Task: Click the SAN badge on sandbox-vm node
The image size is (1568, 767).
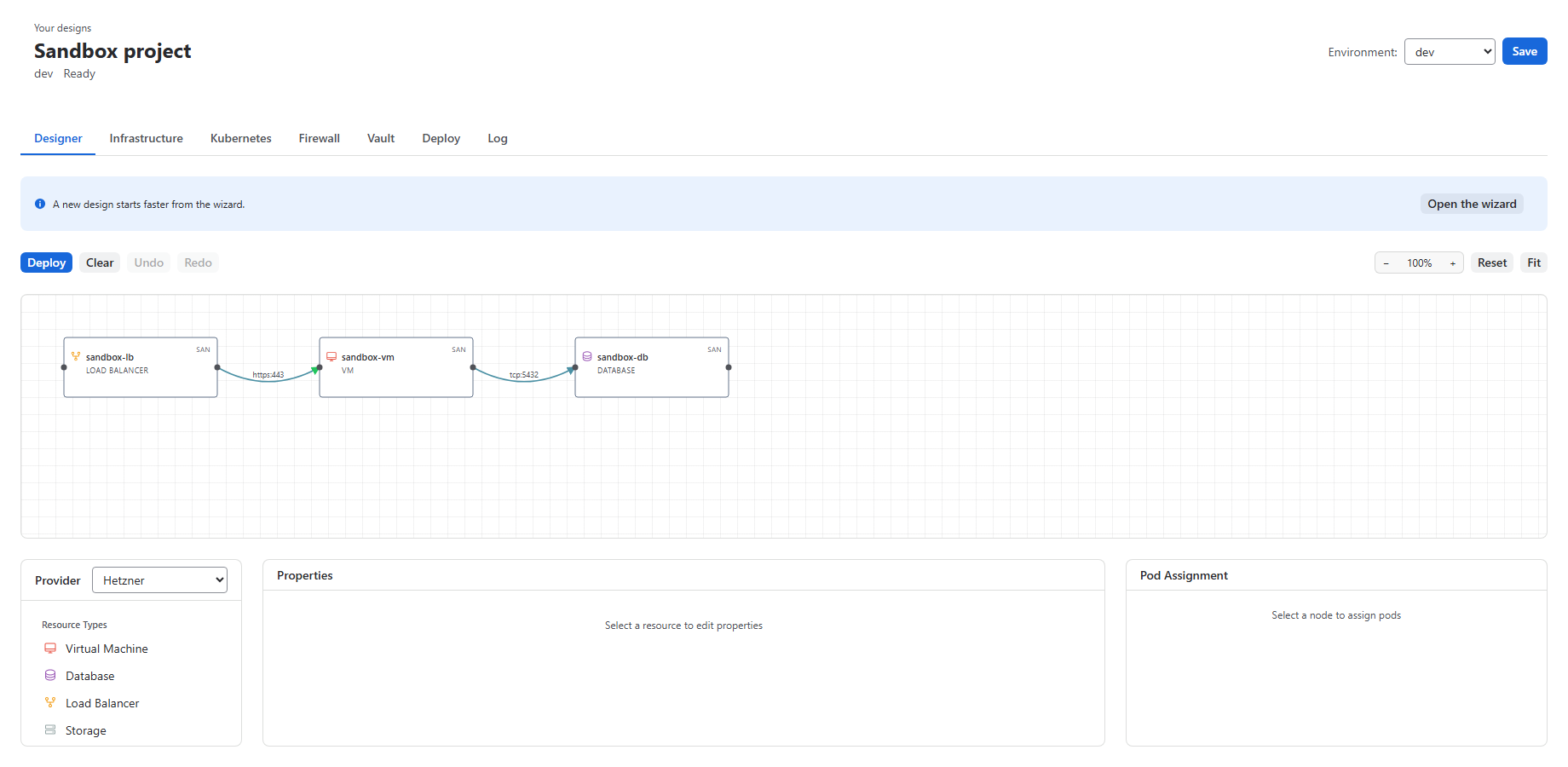Action: tap(458, 349)
